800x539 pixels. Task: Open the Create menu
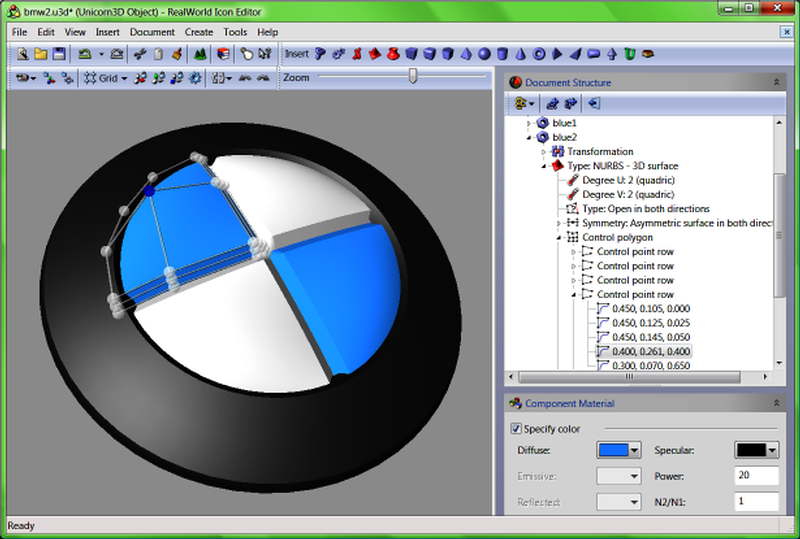coord(199,32)
